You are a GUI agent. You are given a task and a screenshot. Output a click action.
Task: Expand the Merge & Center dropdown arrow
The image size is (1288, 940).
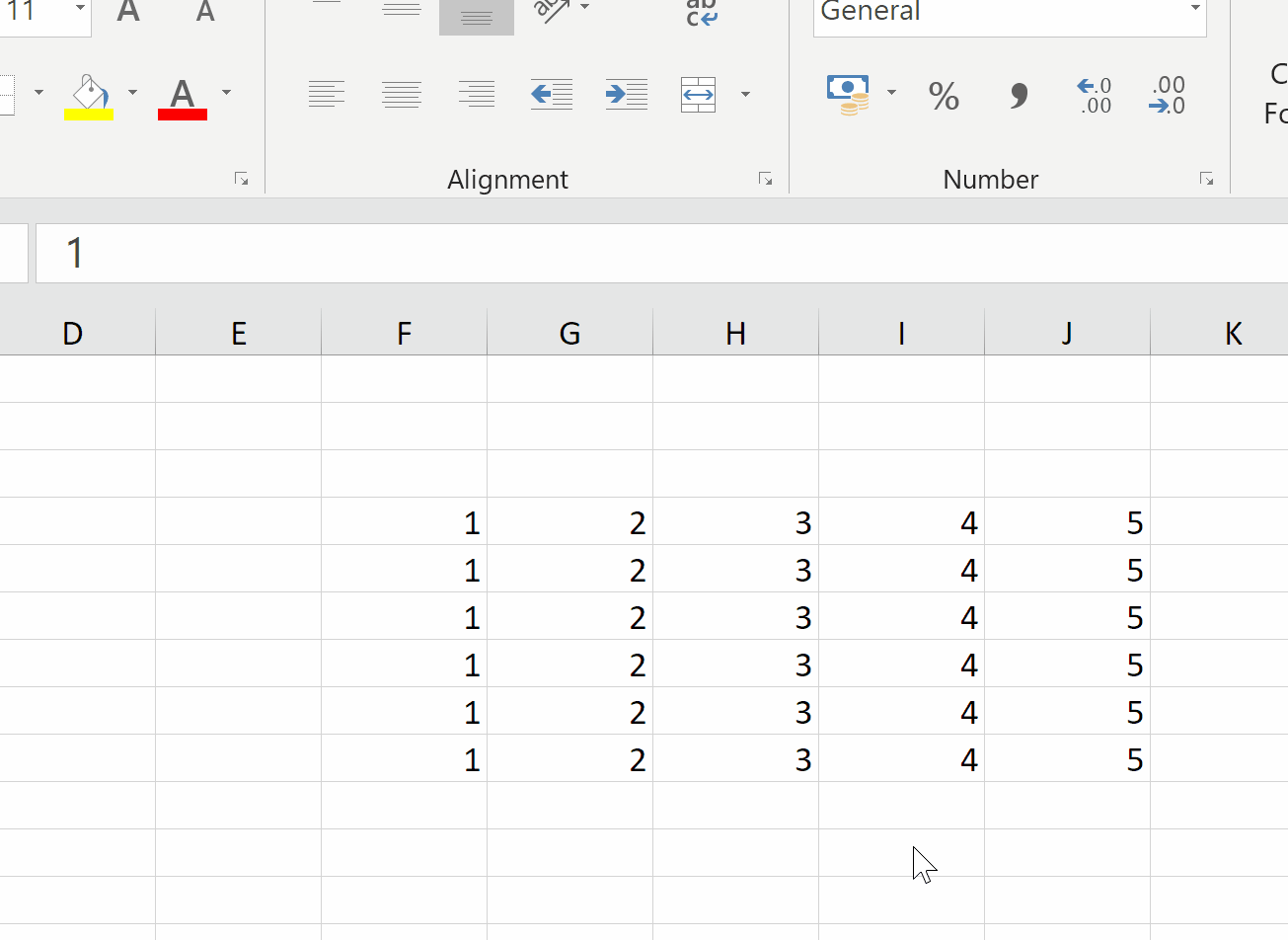(745, 94)
